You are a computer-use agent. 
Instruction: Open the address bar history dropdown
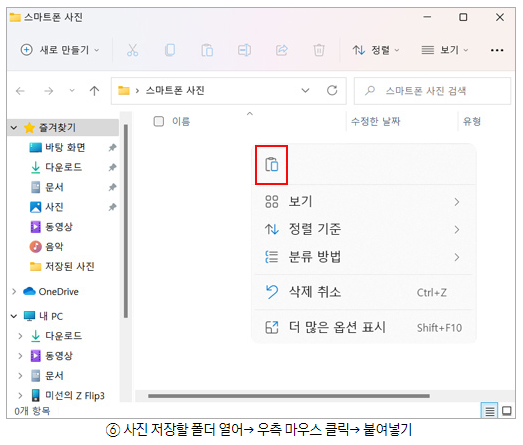click(x=305, y=90)
